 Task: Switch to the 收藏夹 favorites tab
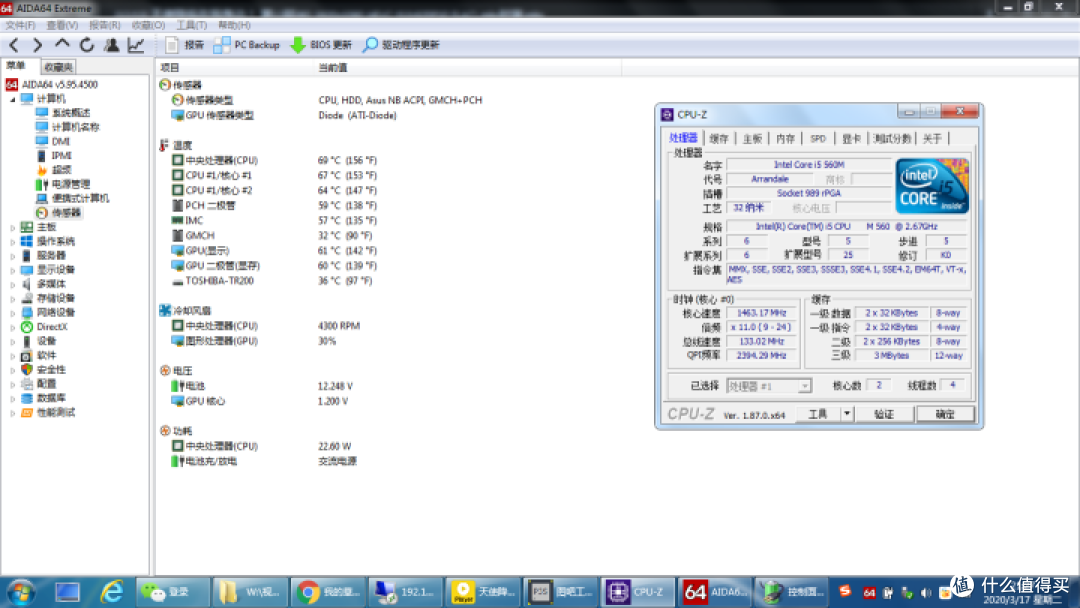tap(58, 67)
